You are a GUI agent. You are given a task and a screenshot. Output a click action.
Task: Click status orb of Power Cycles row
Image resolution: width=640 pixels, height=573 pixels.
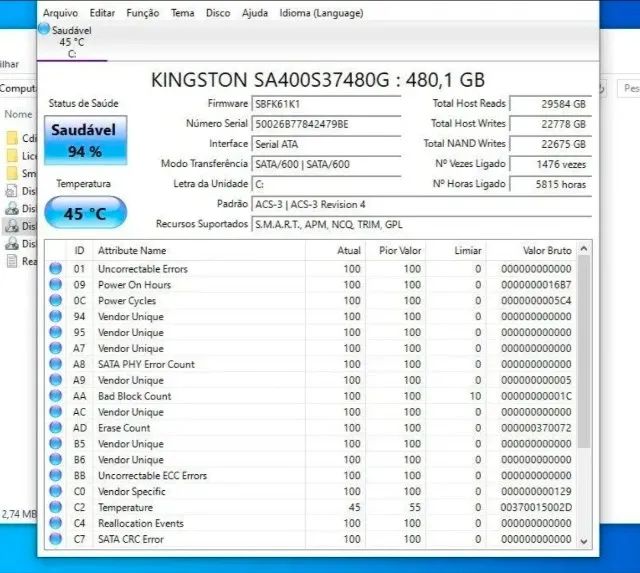pyautogui.click(x=56, y=300)
